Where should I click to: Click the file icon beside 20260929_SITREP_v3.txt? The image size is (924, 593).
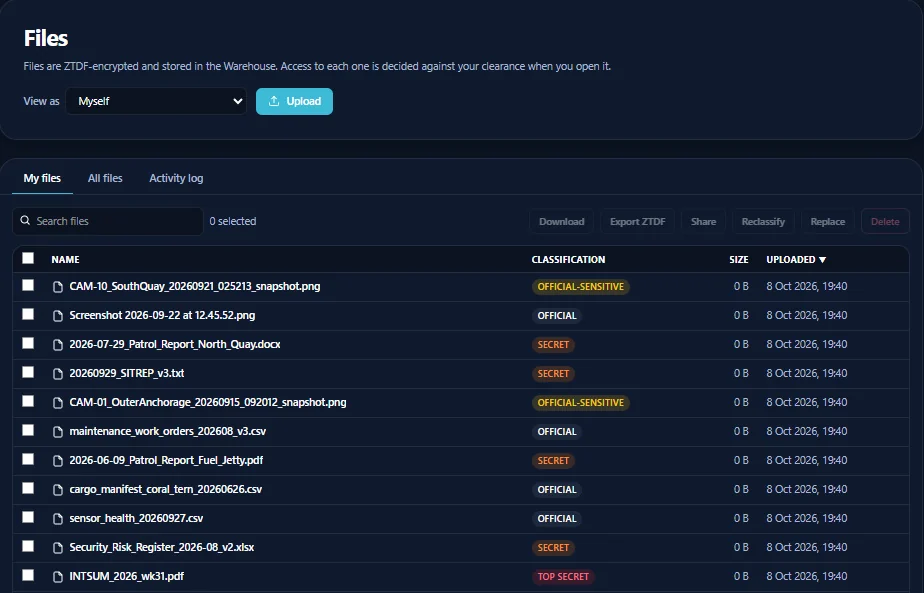[x=58, y=374]
